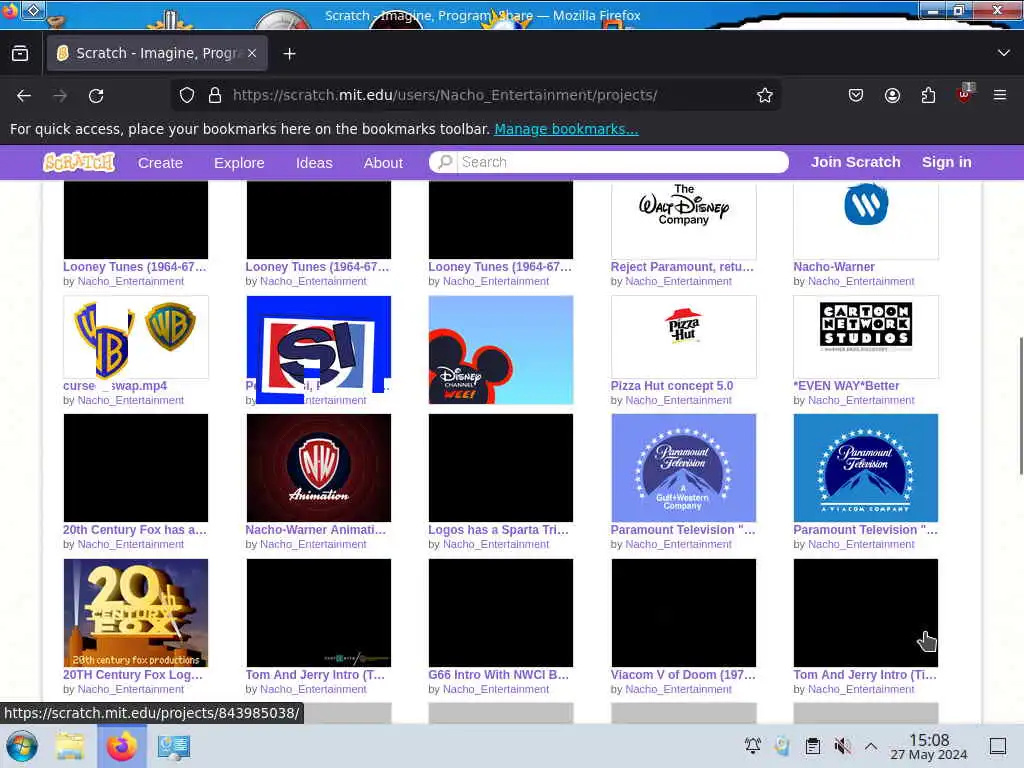The width and height of the screenshot is (1024, 768).
Task: Open the Pizza Hut logo thumbnail
Action: [x=684, y=337]
